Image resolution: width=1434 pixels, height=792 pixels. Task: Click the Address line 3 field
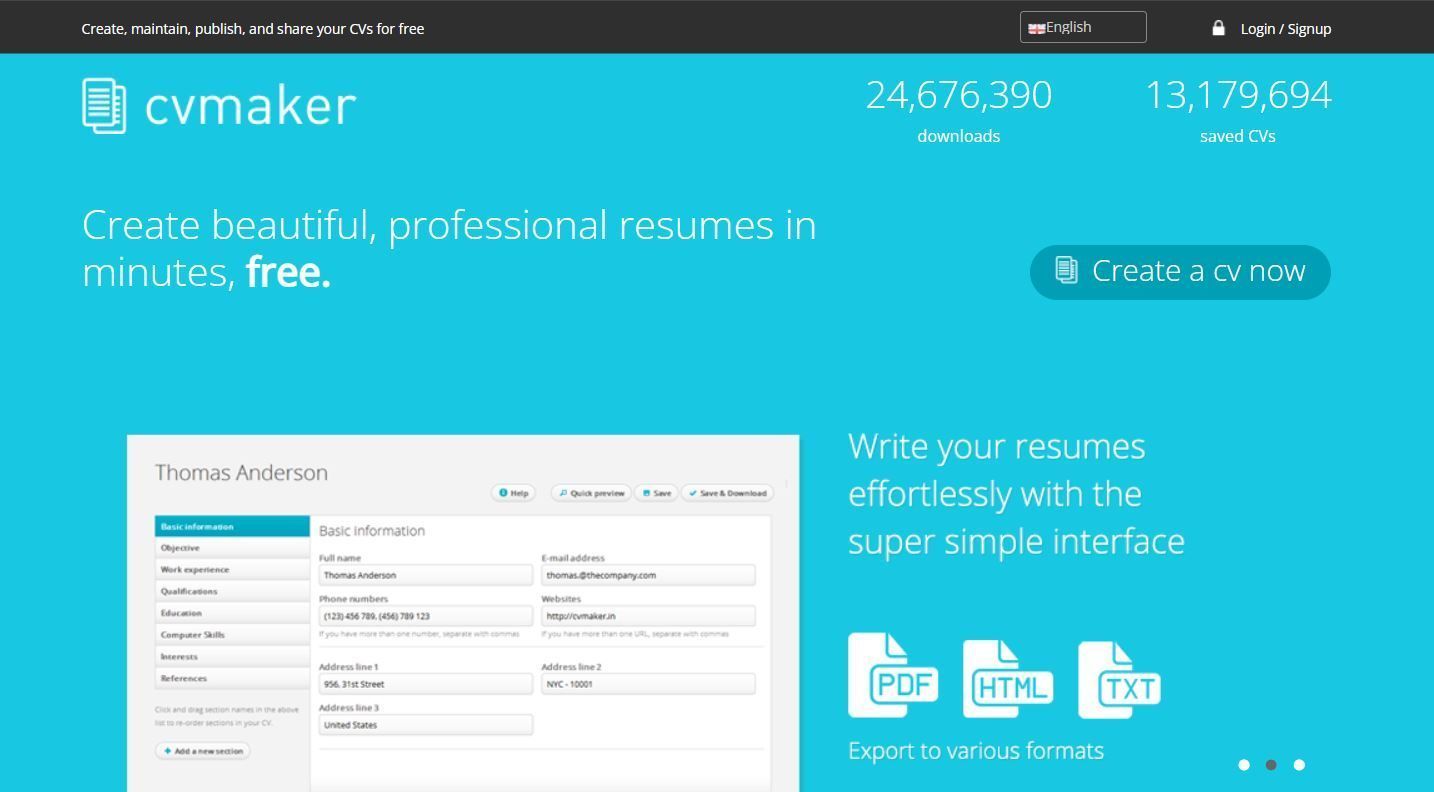[426, 725]
